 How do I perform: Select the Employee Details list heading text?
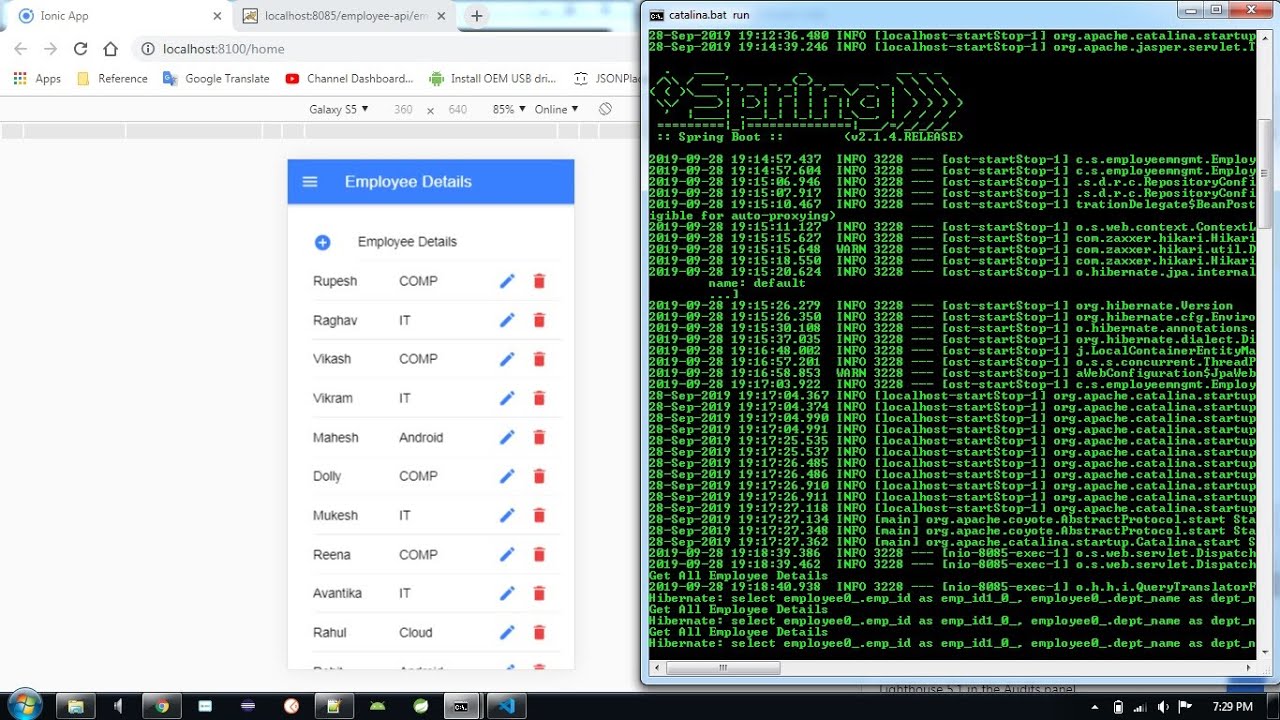[x=407, y=242]
